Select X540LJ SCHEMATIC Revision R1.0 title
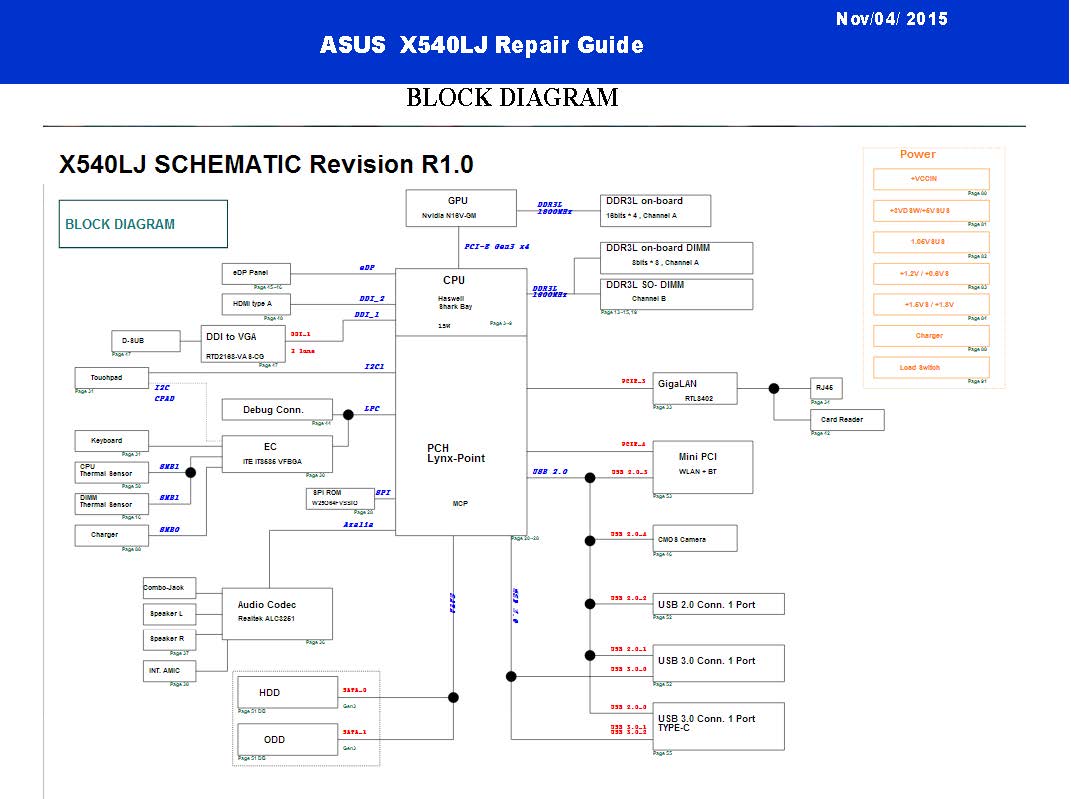Screen dimensions: 1071x799 (266, 165)
